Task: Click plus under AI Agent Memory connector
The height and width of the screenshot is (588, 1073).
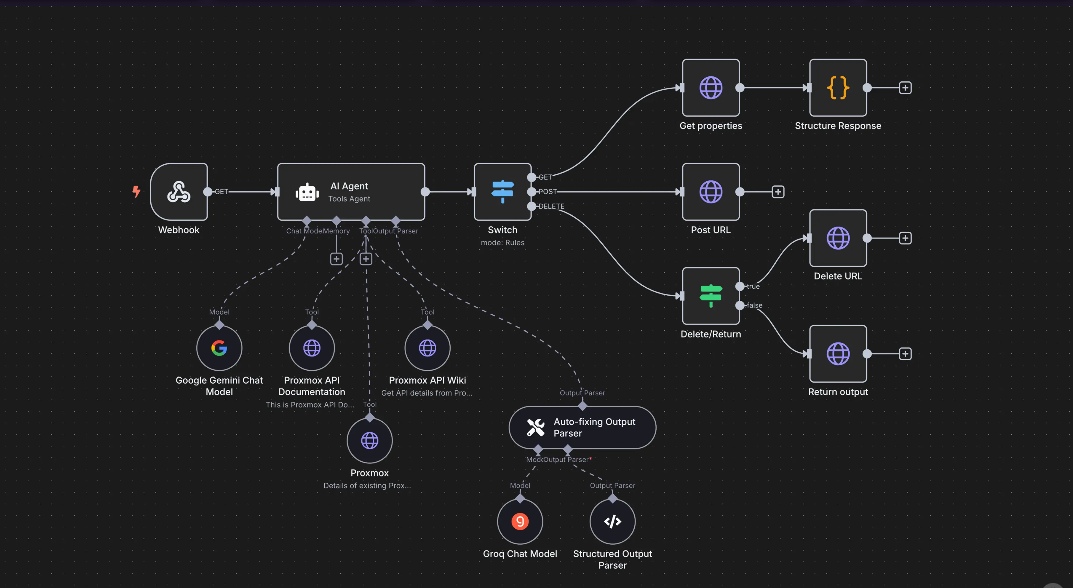Action: click(x=336, y=258)
